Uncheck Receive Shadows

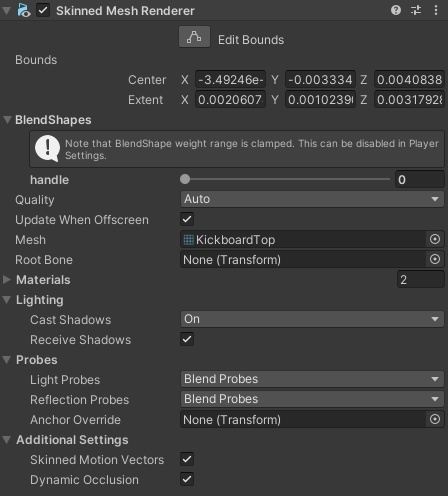point(187,339)
